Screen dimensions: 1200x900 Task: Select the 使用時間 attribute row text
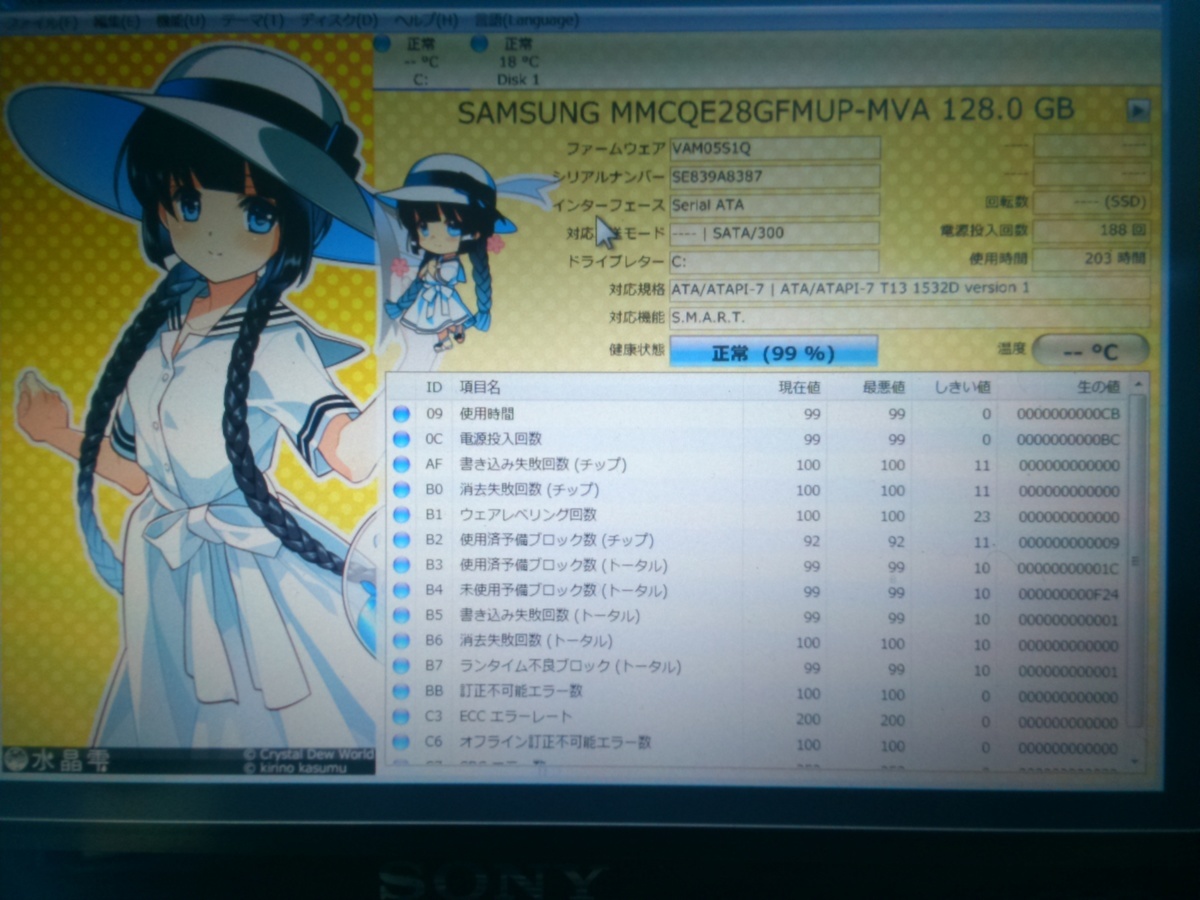(487, 413)
